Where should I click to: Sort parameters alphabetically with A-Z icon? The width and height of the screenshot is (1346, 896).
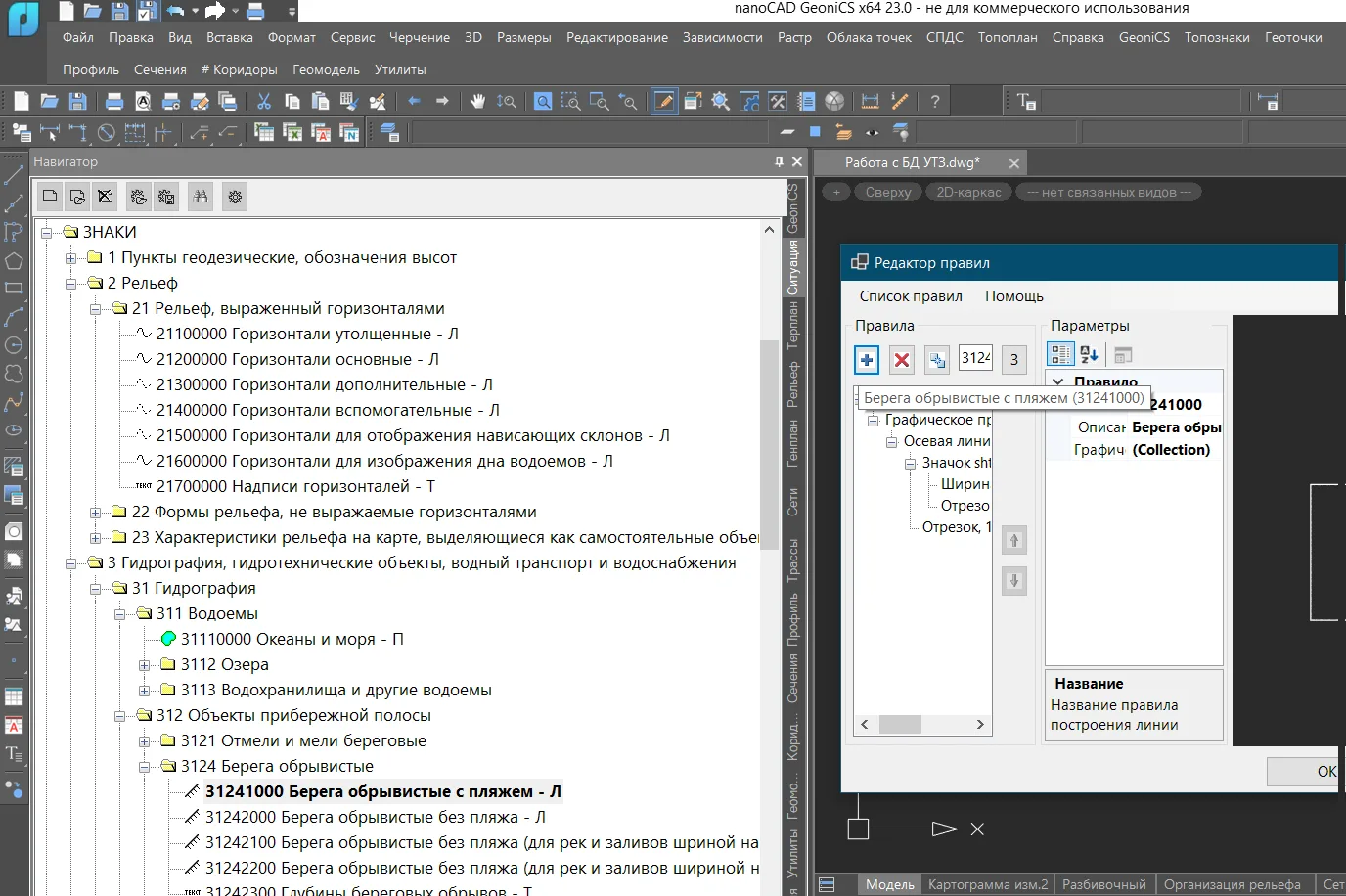pyautogui.click(x=1089, y=355)
